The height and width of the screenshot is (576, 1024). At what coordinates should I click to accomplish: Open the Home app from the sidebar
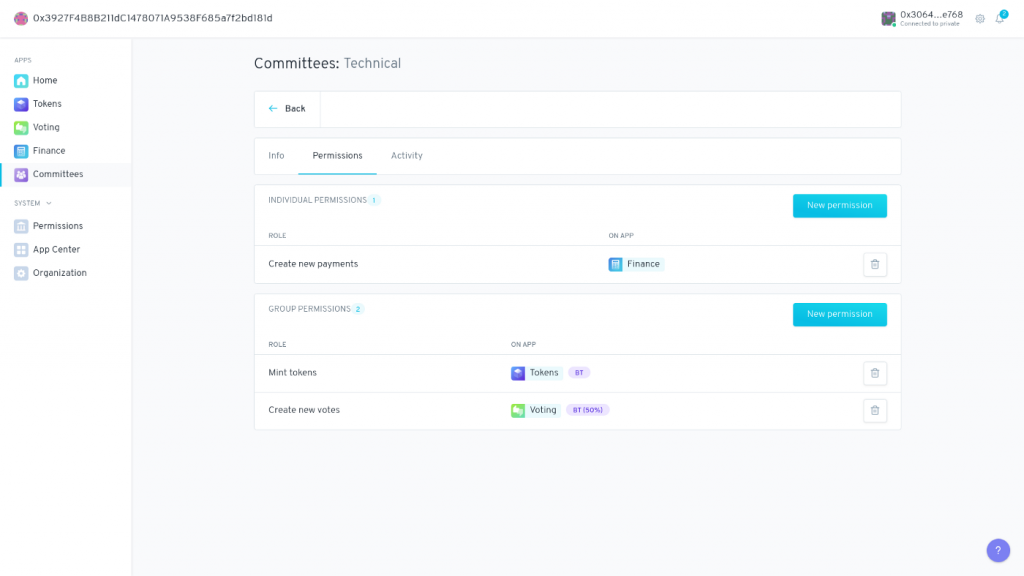42,80
